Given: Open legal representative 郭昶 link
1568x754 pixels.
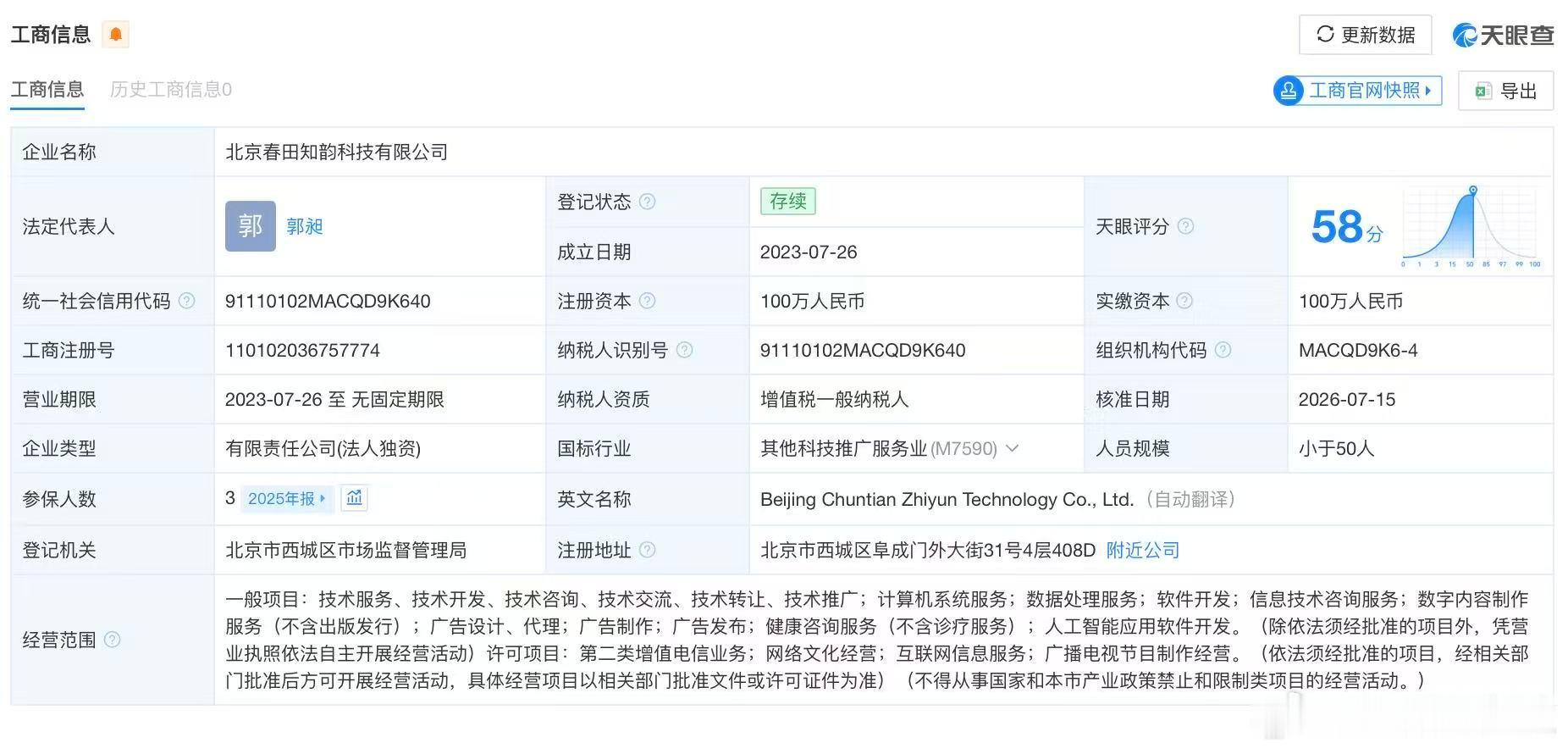Looking at the screenshot, I should (305, 226).
